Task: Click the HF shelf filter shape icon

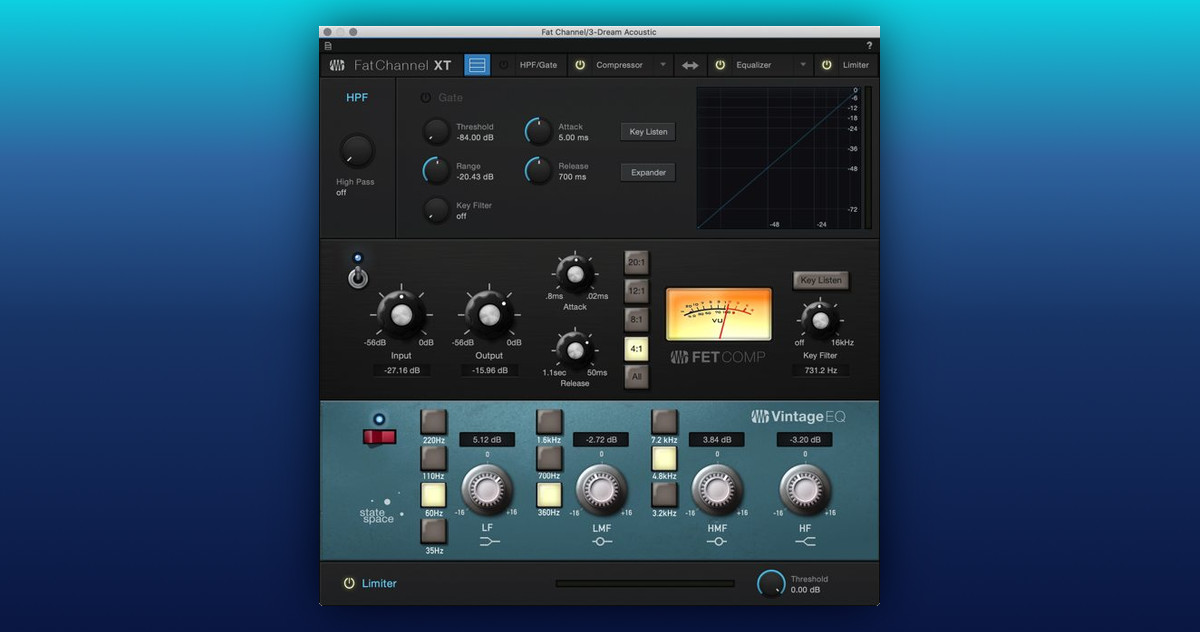Action: 805,541
